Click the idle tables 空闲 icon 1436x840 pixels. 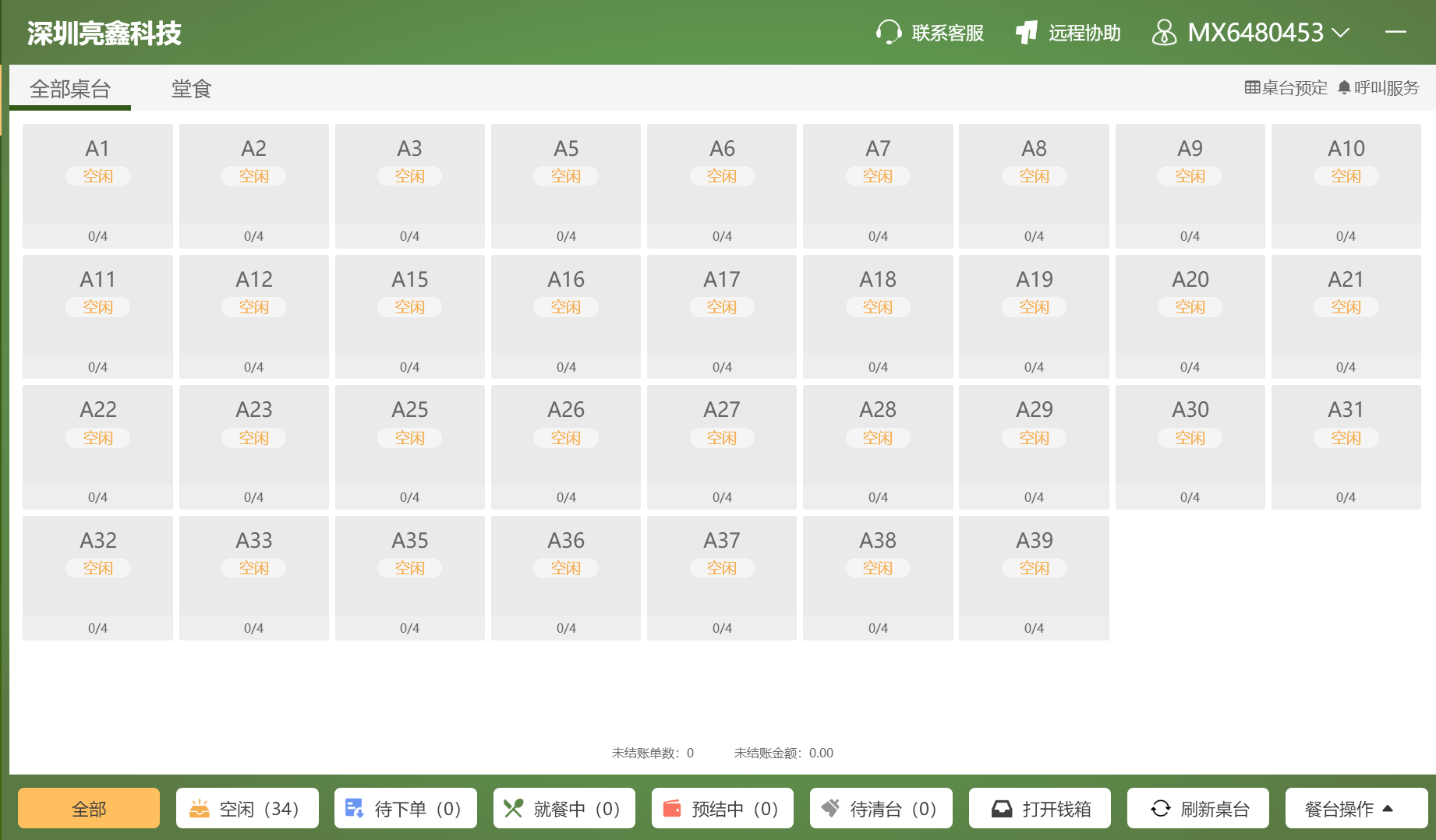tap(200, 808)
